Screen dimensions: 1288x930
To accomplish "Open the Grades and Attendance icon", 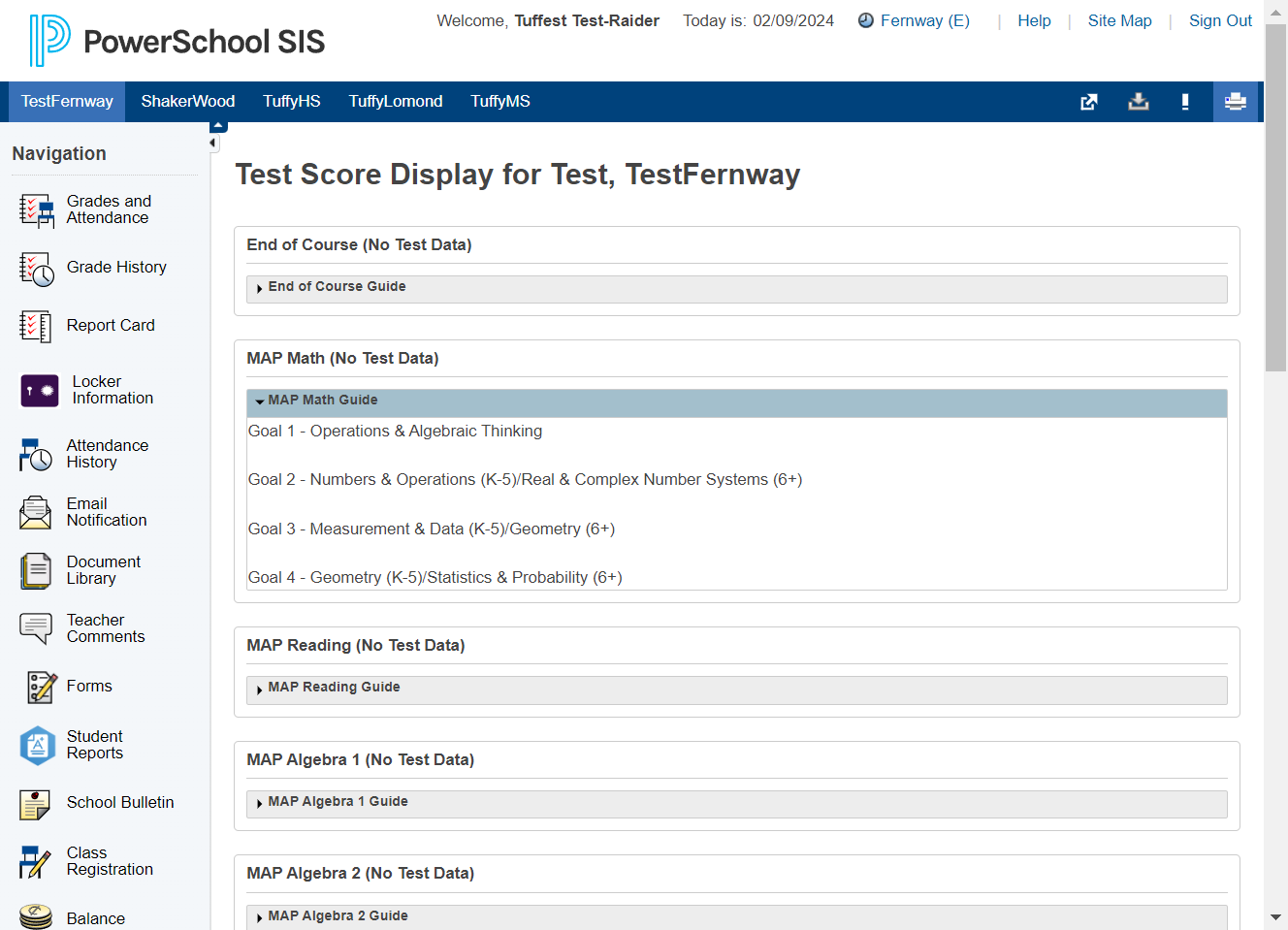I will pos(37,210).
